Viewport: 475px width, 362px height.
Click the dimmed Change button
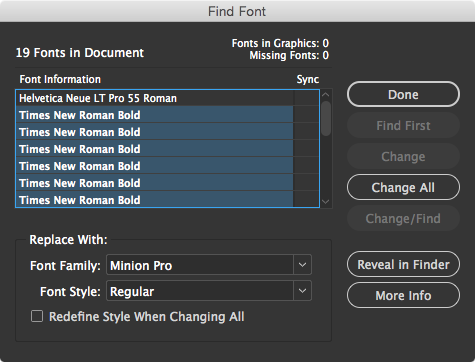click(x=403, y=156)
